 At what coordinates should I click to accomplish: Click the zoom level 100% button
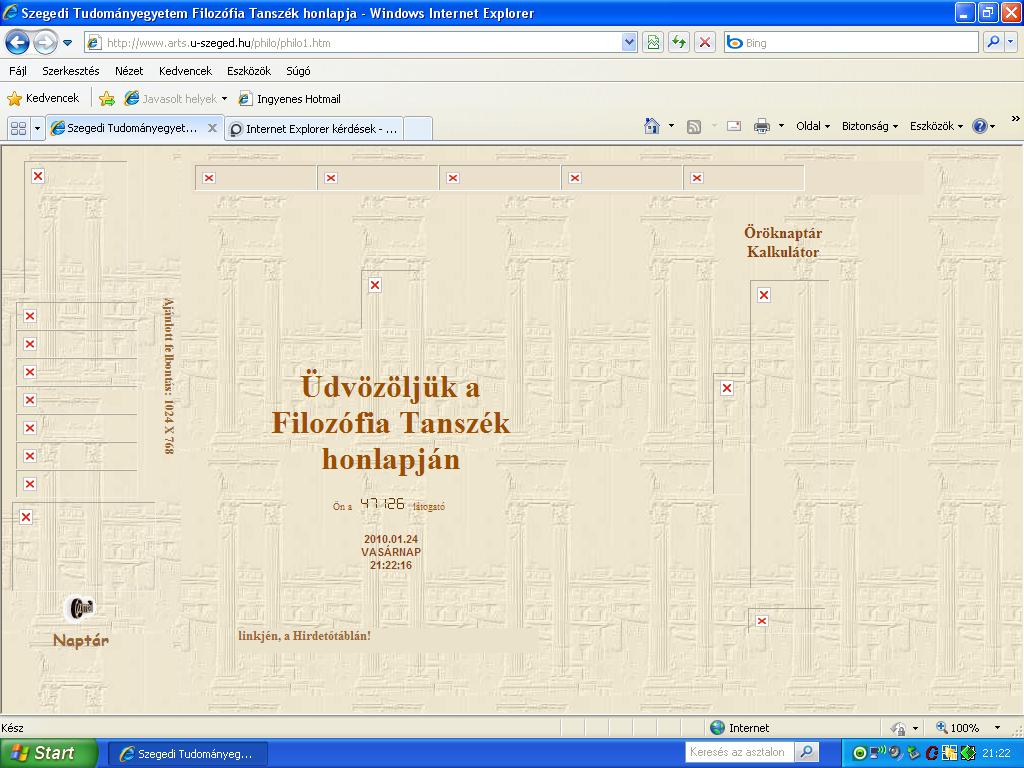tap(958, 728)
